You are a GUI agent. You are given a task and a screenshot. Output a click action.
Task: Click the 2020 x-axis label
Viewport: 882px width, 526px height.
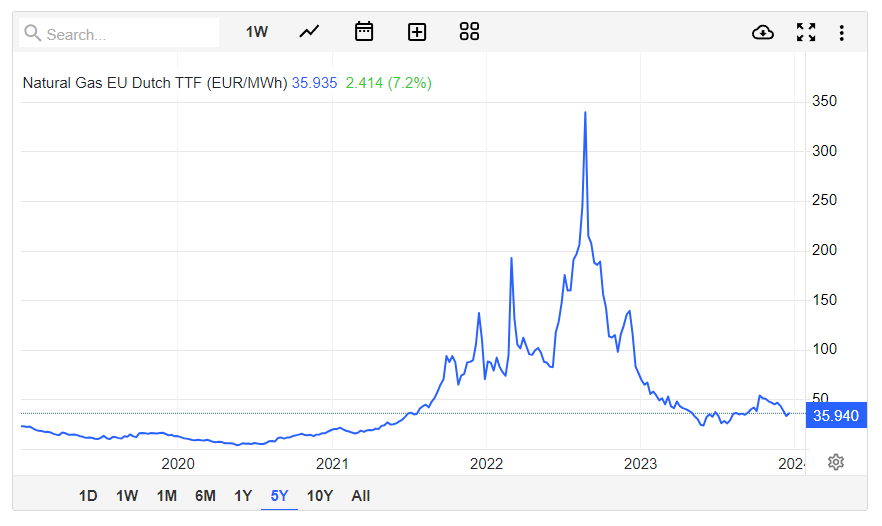178,464
